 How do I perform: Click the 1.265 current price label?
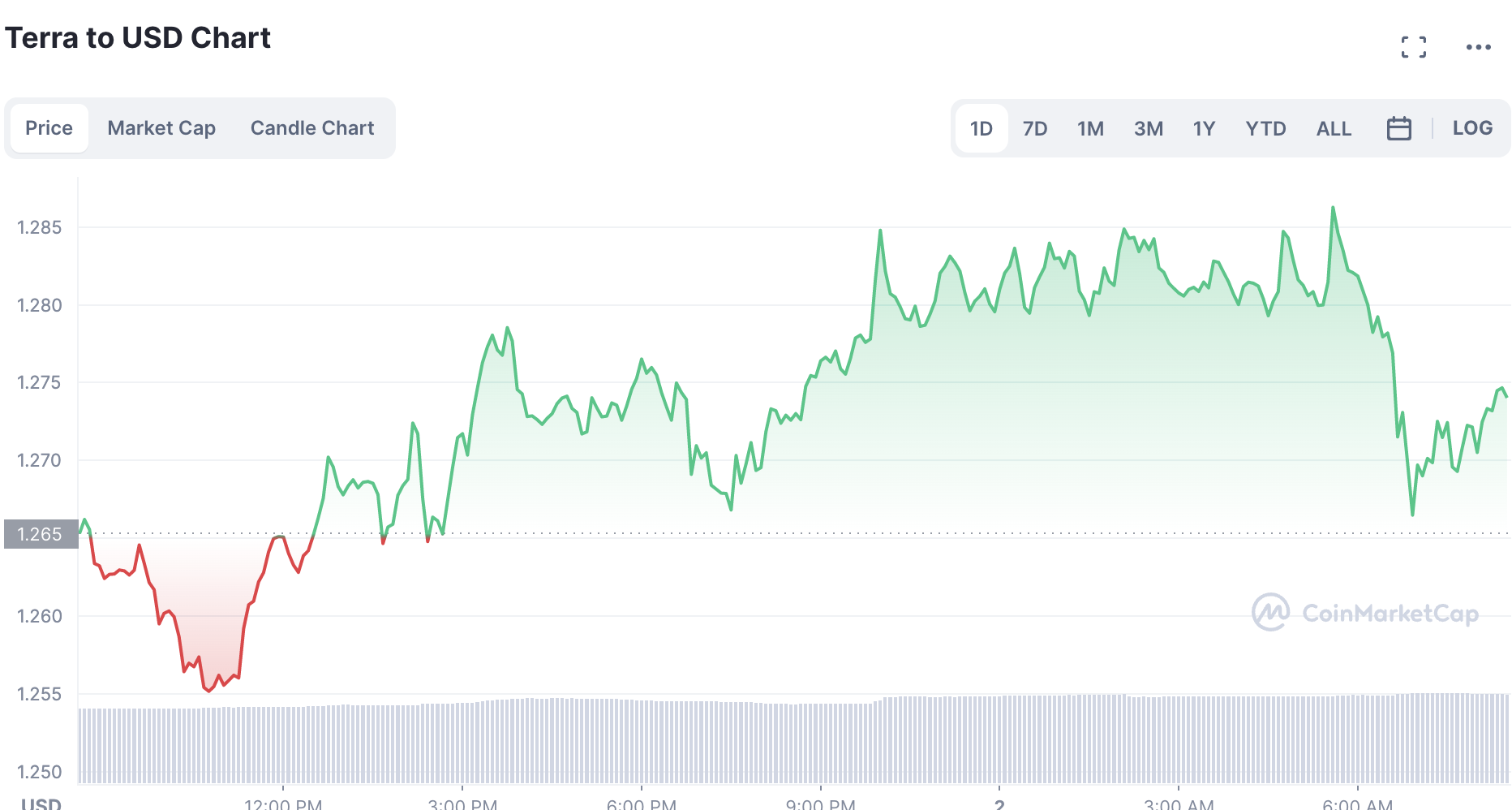[x=41, y=534]
